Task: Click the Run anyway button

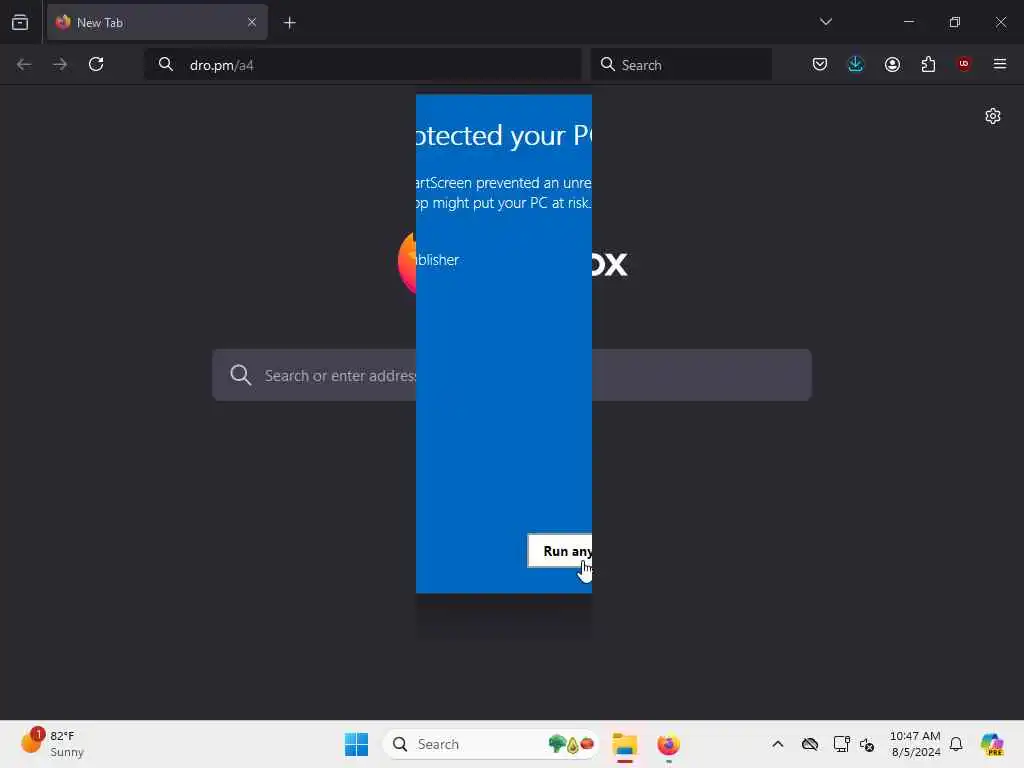Action: coord(560,551)
